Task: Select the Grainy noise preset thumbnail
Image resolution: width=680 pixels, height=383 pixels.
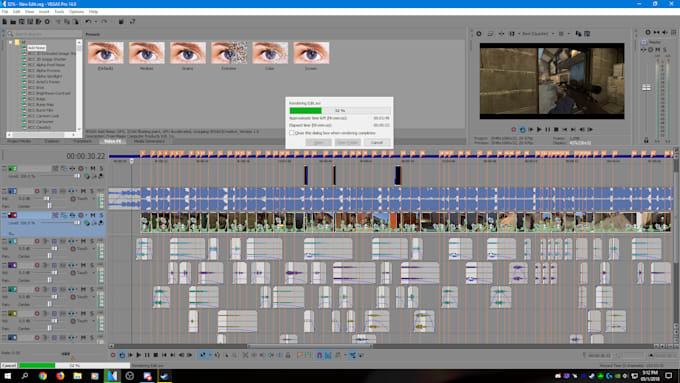Action: (x=188, y=53)
